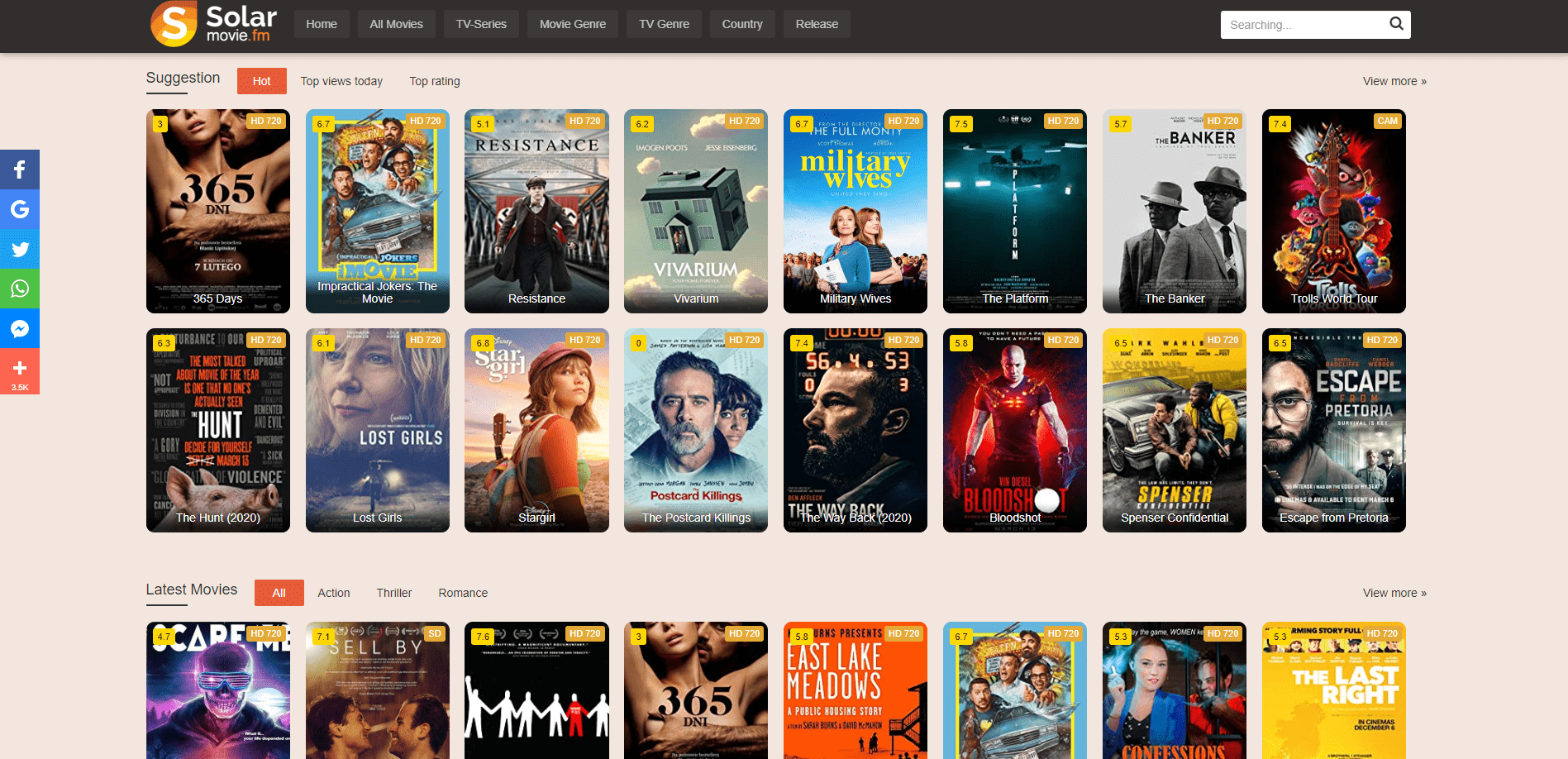Click SD badge on Sell By poster
Screen dimensions: 1568x759
(435, 633)
